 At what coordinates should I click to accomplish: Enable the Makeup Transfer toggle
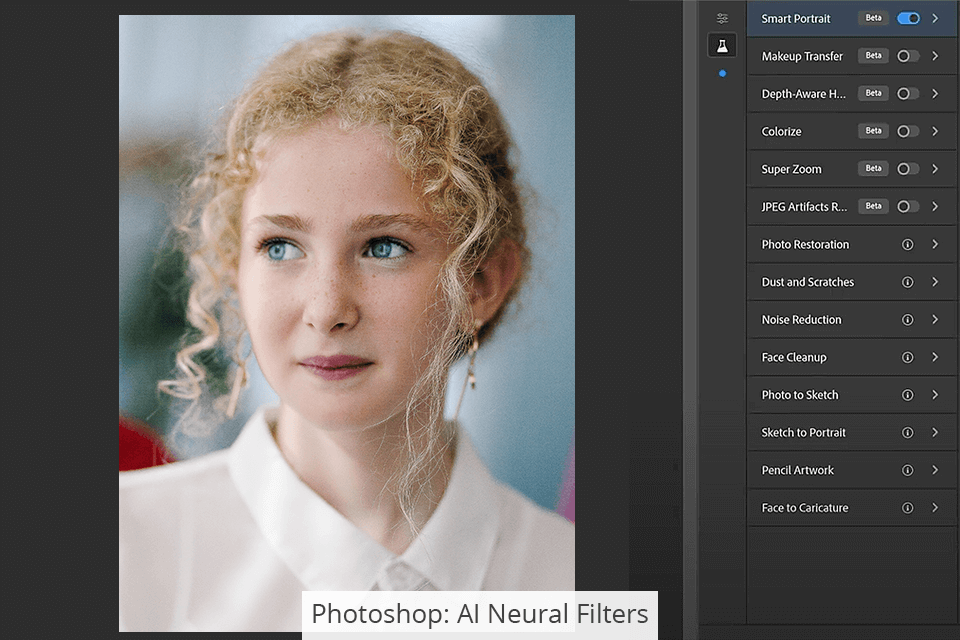(907, 56)
